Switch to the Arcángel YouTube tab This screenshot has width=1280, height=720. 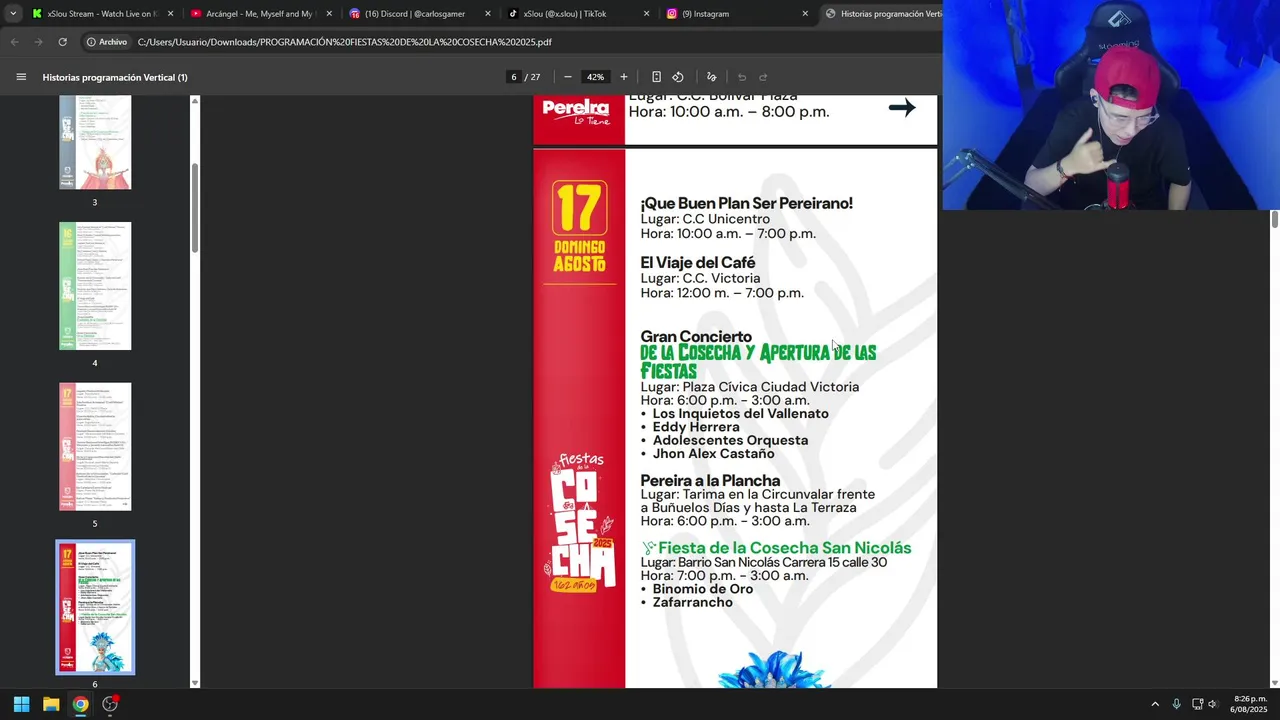click(260, 14)
